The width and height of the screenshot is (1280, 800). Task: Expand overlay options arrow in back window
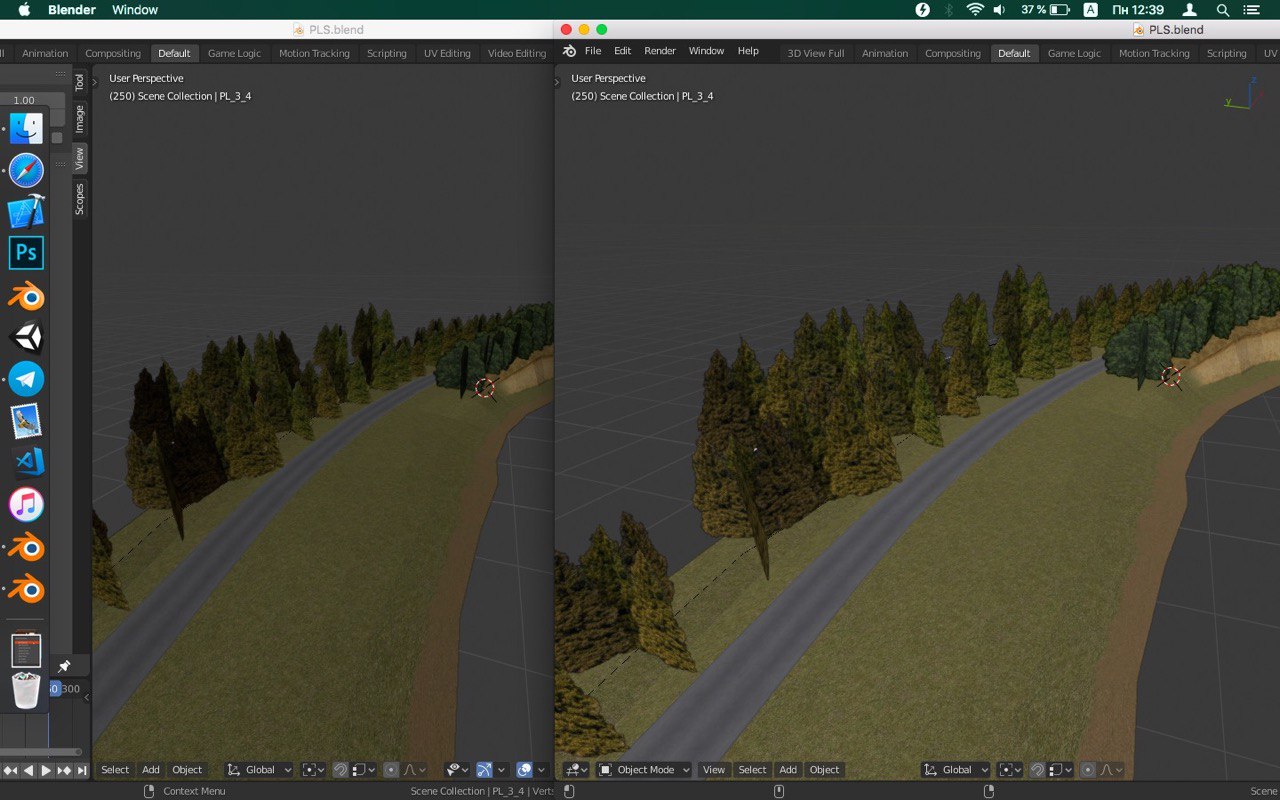(x=541, y=770)
